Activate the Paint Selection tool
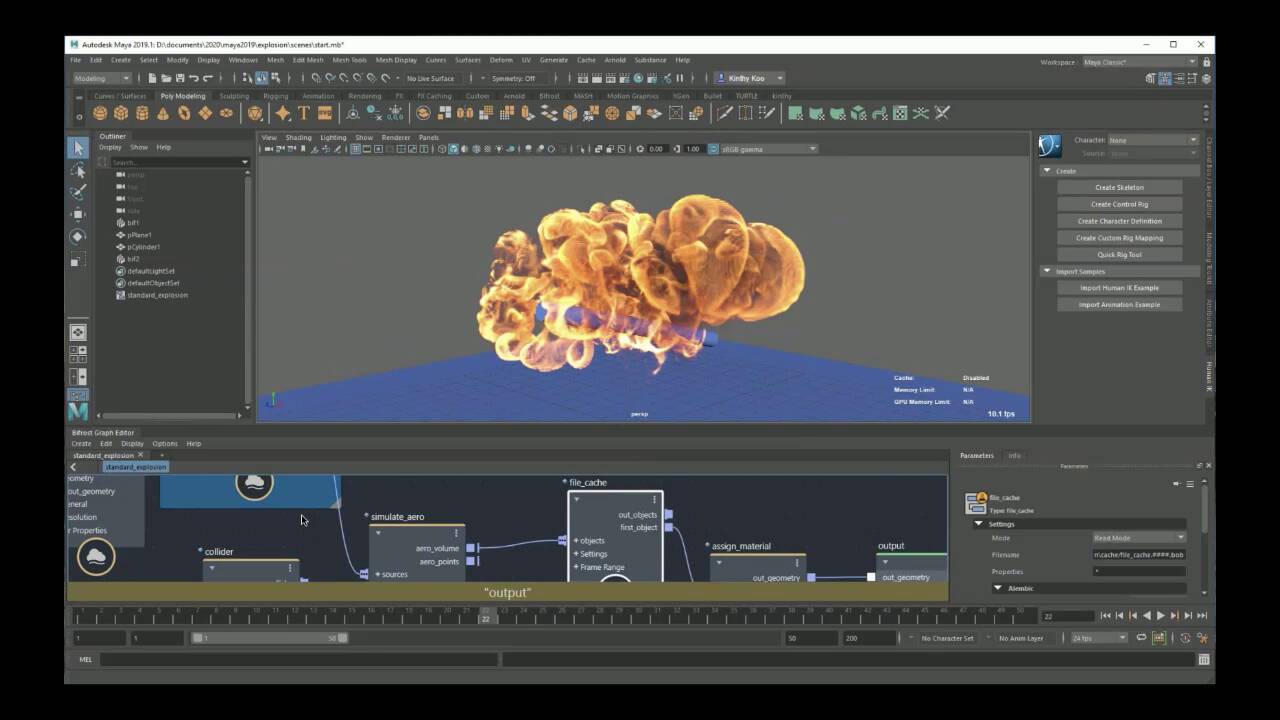1280x720 pixels. (78, 191)
